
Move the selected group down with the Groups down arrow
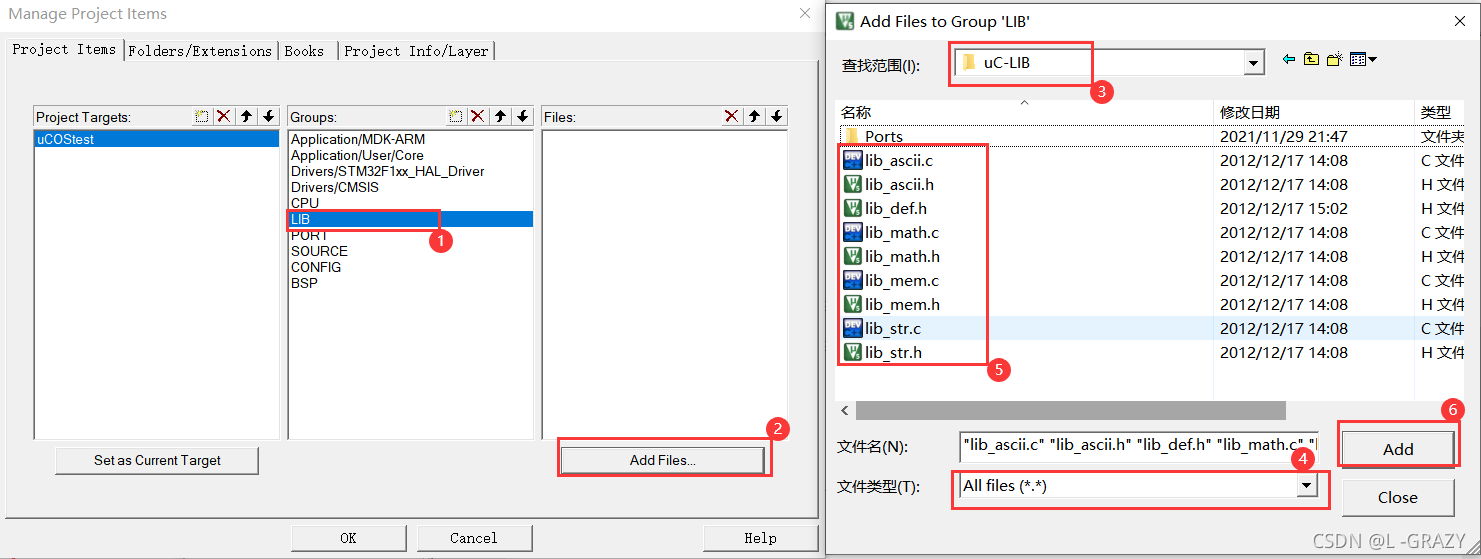522,117
